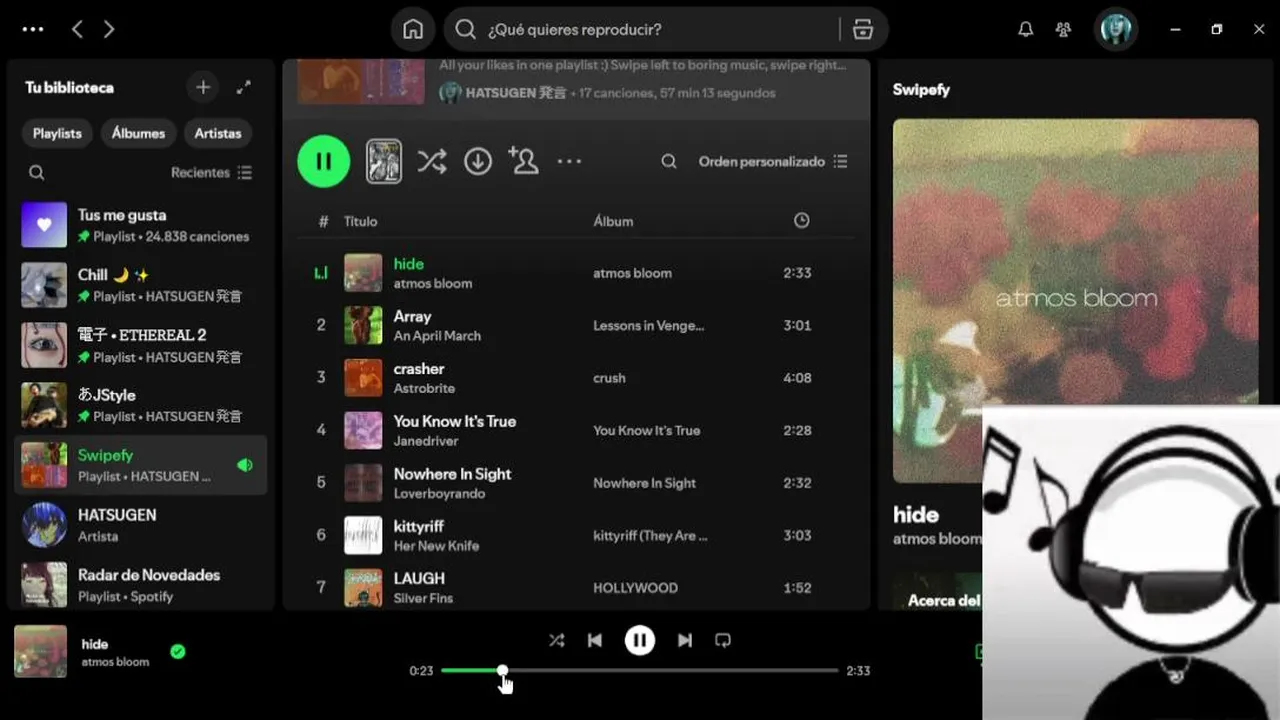This screenshot has width=1280, height=720.
Task: Play the track Array
Action: coord(576,325)
